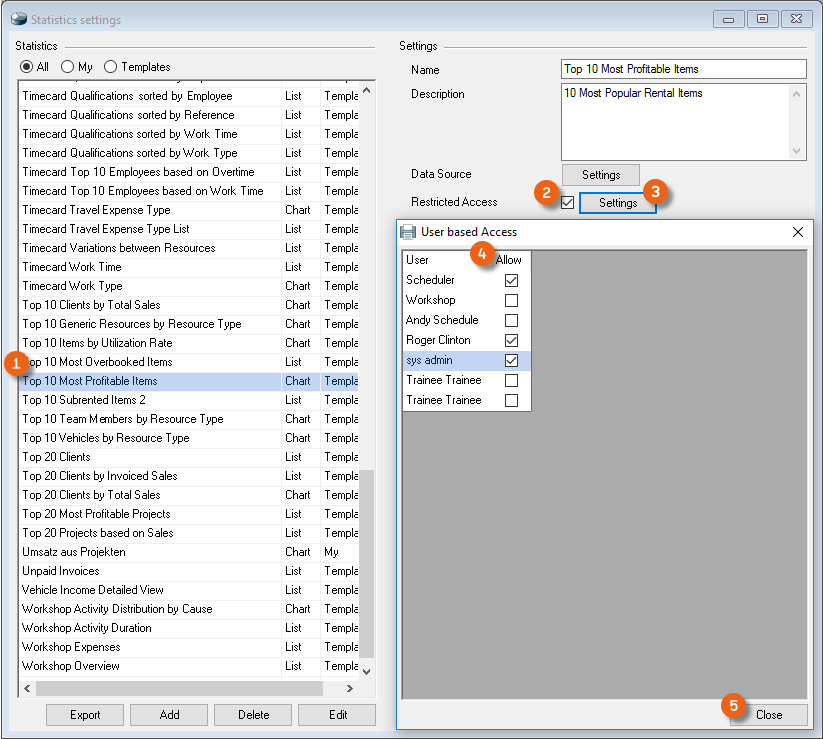Uncheck Allow for Roger Clinton
823x739 pixels.
(511, 341)
